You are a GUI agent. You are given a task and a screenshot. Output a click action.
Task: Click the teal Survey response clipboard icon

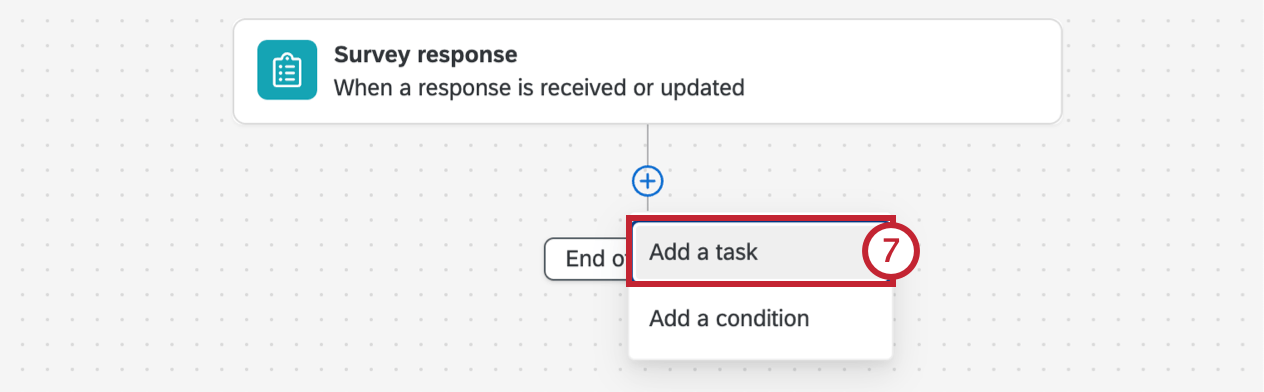pos(287,70)
